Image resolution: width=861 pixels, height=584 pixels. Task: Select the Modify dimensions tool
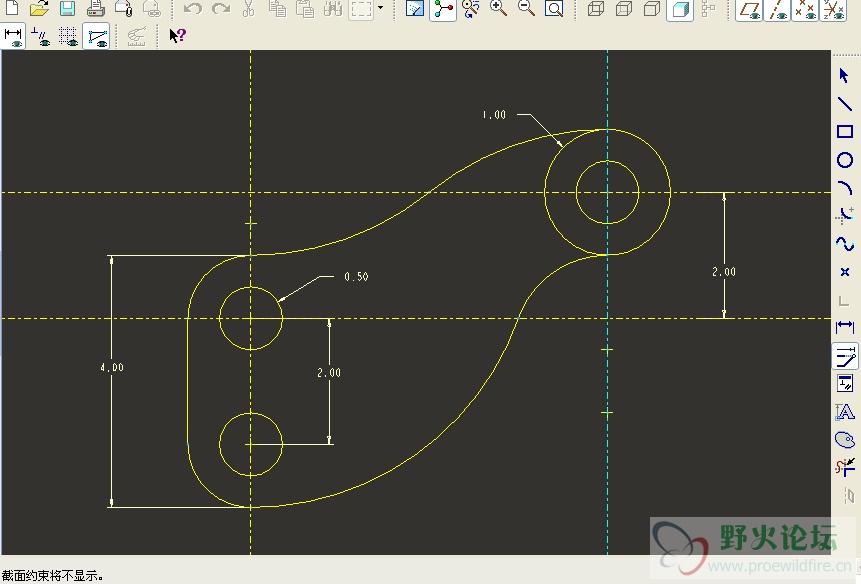click(845, 356)
